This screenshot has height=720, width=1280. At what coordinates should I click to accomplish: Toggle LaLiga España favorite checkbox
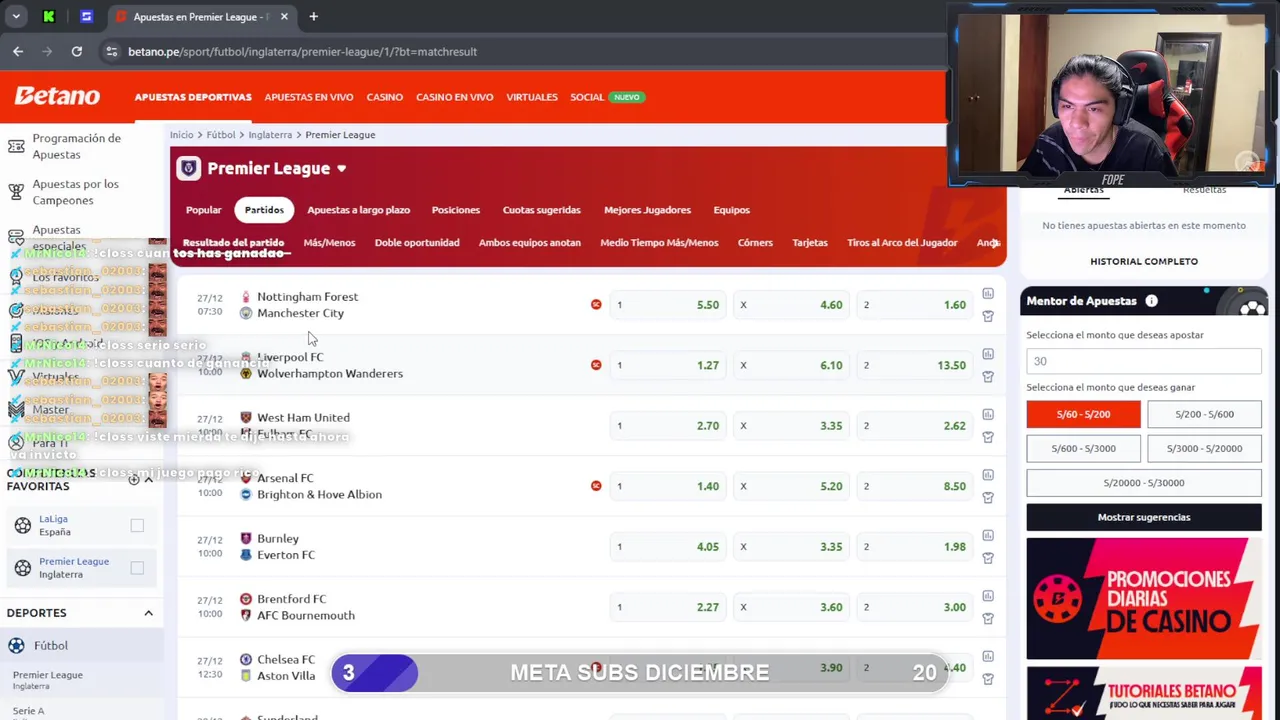point(137,525)
